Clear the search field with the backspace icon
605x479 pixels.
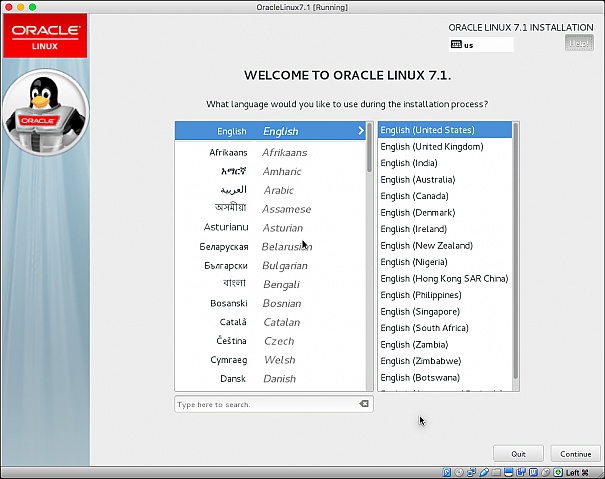tap(364, 404)
